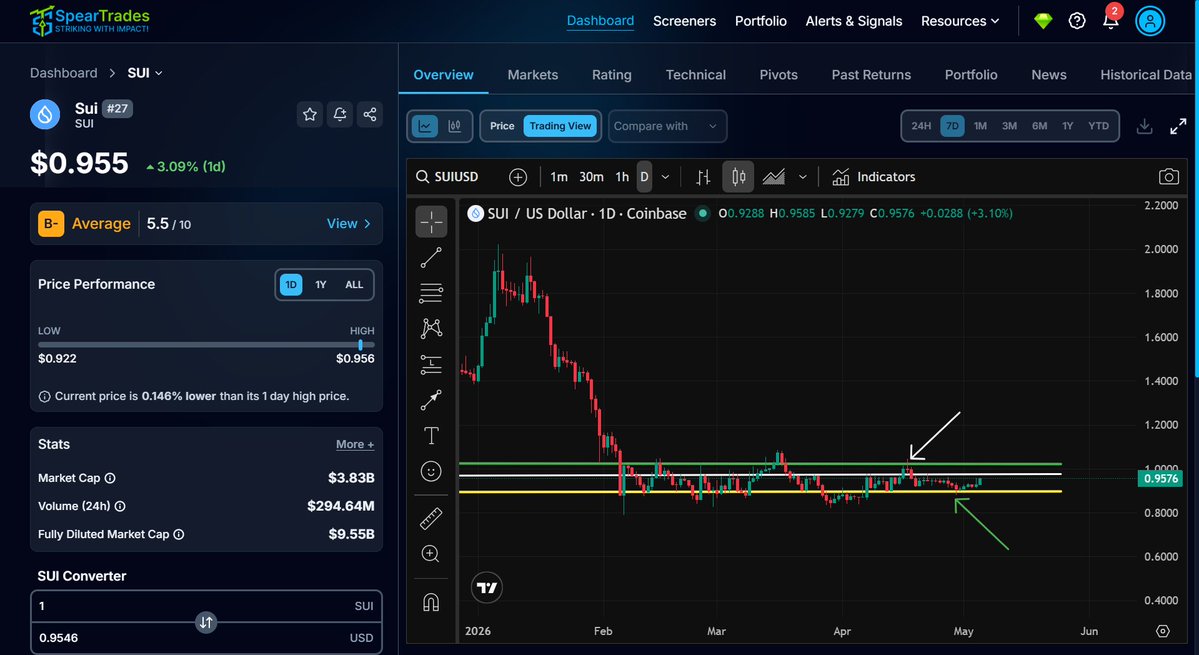Open the SUI breadcrumb dropdown
This screenshot has height=655, width=1199.
point(145,73)
